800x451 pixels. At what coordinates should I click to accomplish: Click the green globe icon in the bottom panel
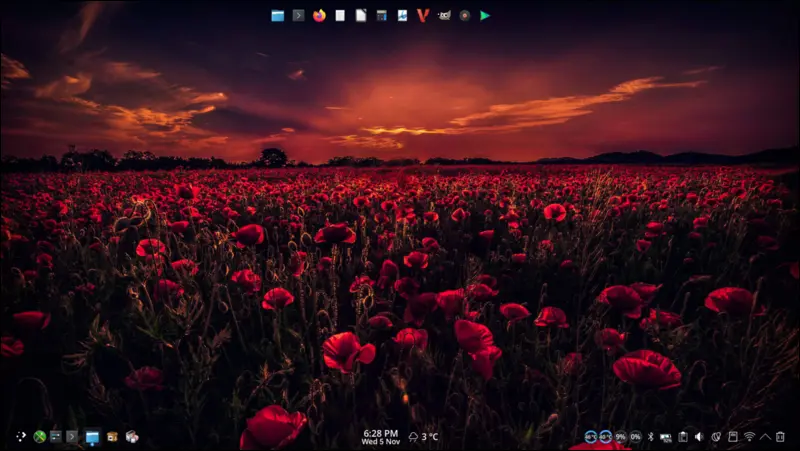tap(40, 437)
